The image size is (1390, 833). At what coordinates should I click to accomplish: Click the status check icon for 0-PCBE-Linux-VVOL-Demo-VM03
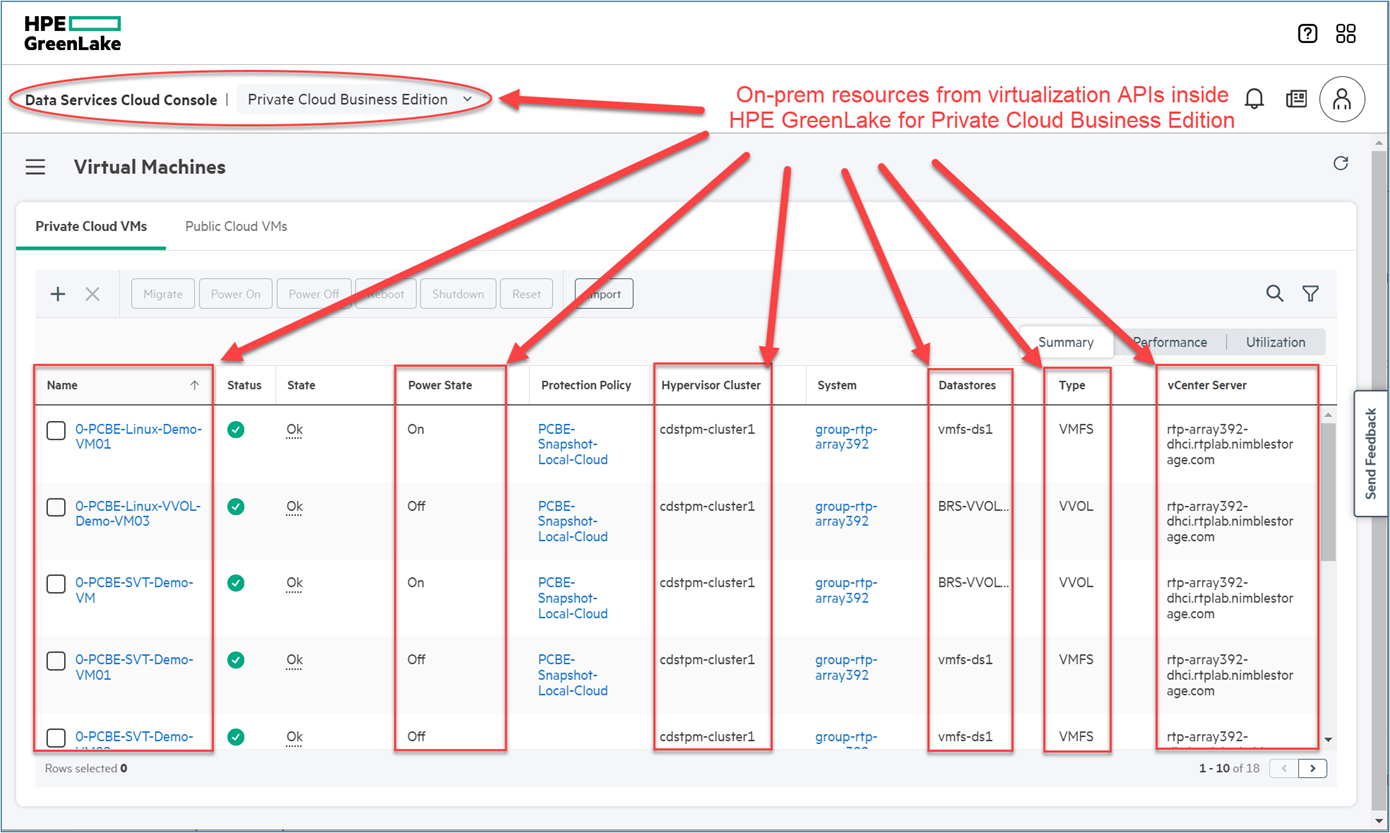click(236, 507)
